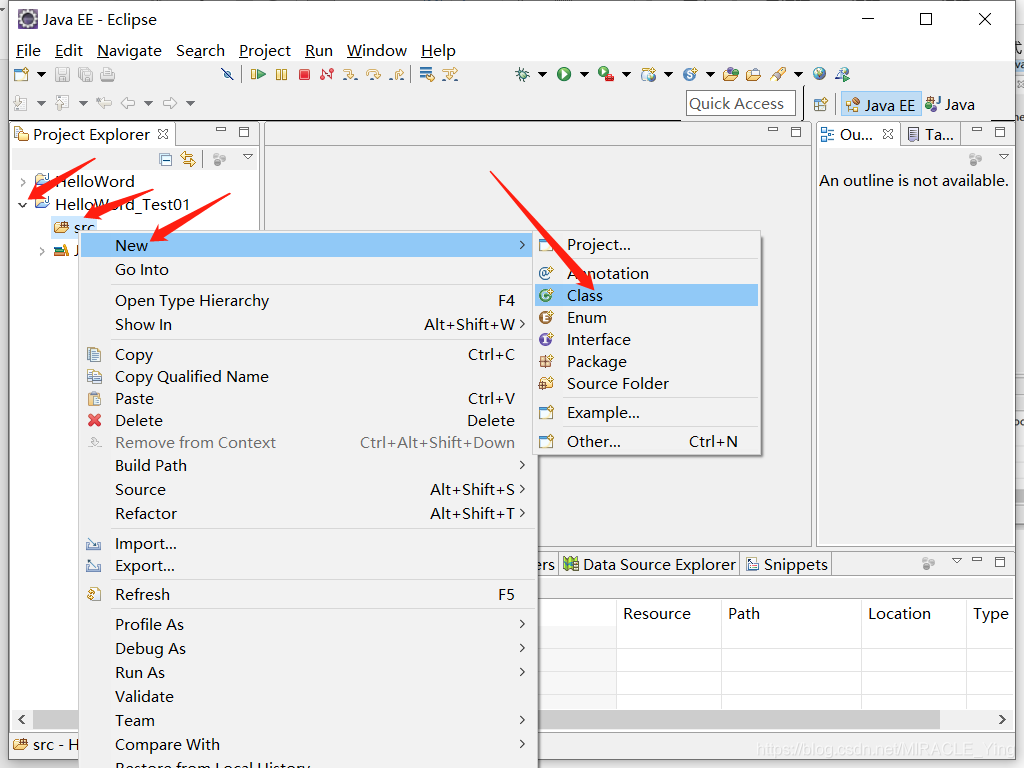This screenshot has height=768, width=1024.
Task: Click the Step Over icon
Action: pos(374,74)
